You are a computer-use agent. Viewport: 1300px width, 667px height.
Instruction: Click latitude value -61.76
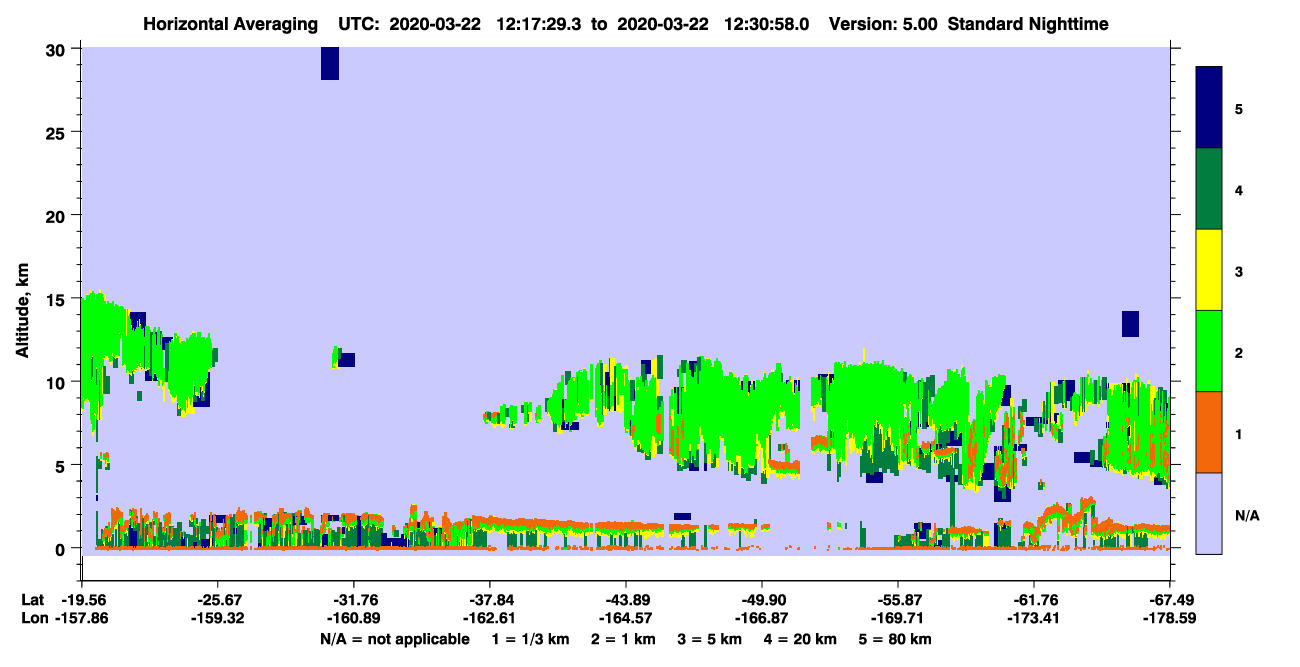pos(1034,600)
